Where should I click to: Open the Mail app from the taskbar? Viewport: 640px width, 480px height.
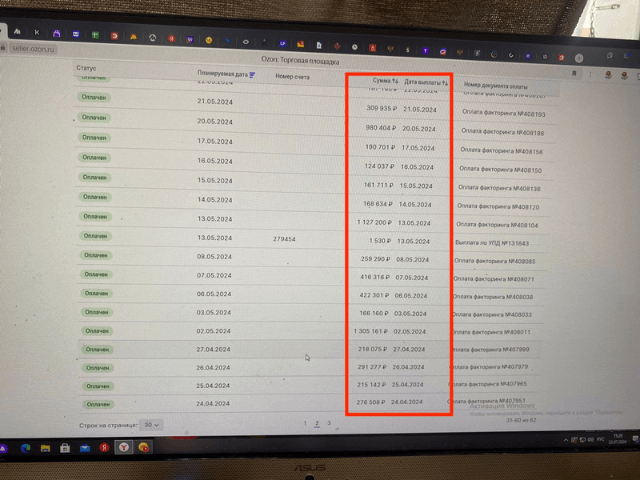point(85,448)
